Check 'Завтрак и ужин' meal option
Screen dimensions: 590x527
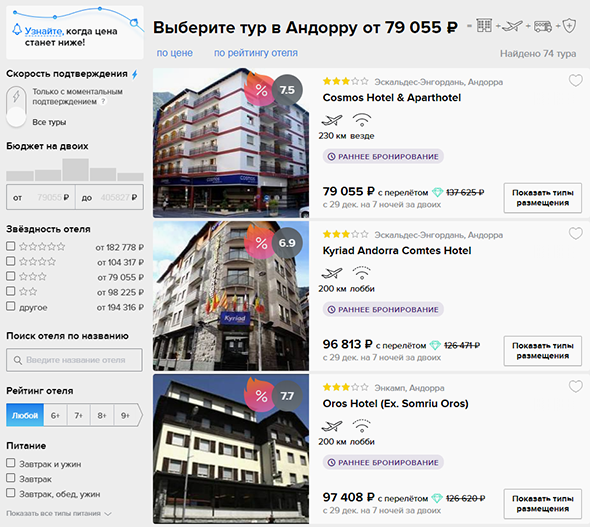pyautogui.click(x=11, y=463)
